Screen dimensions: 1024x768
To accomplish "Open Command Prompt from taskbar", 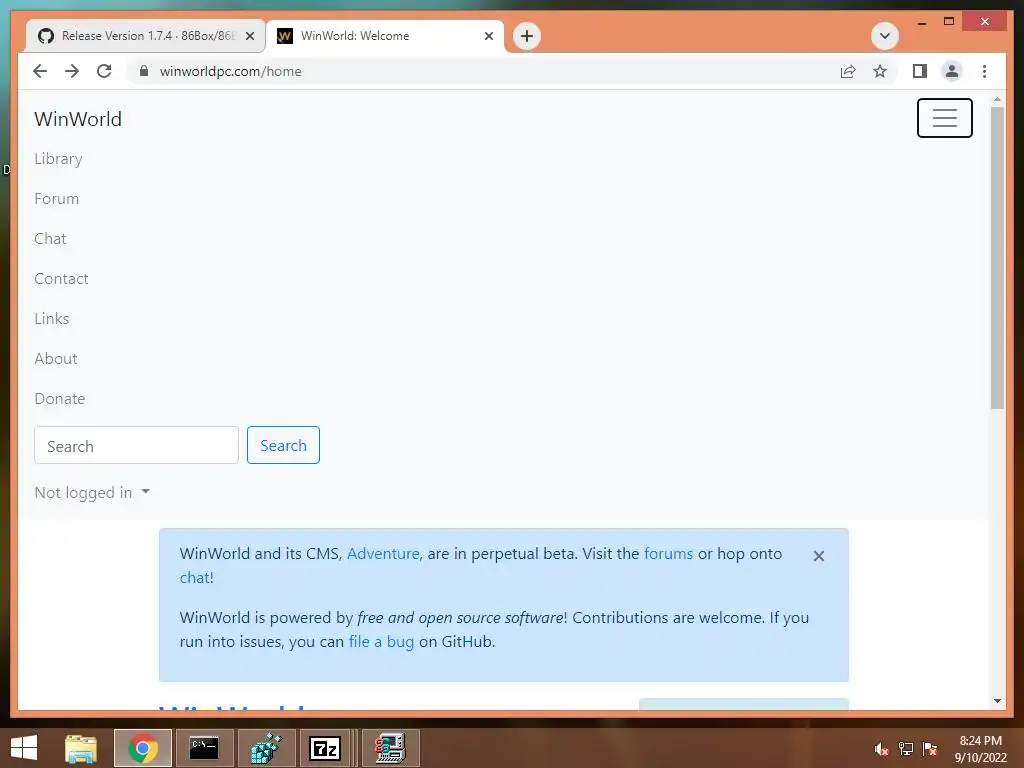I will 204,748.
